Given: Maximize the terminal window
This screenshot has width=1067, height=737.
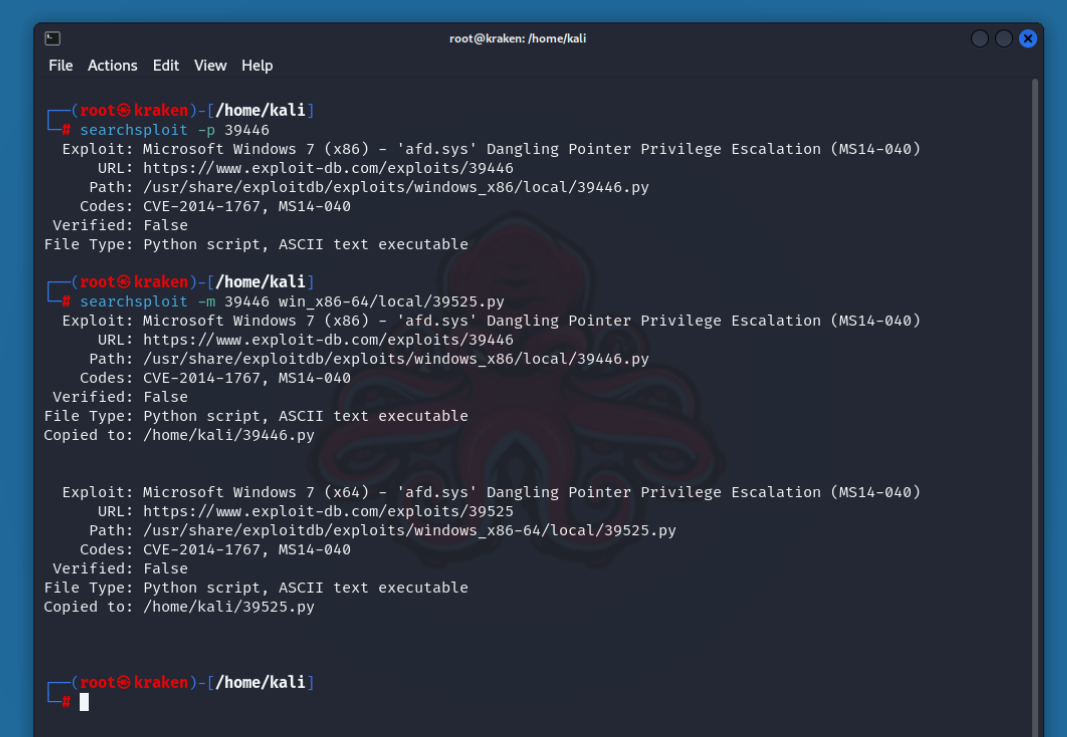Looking at the screenshot, I should click(1003, 39).
